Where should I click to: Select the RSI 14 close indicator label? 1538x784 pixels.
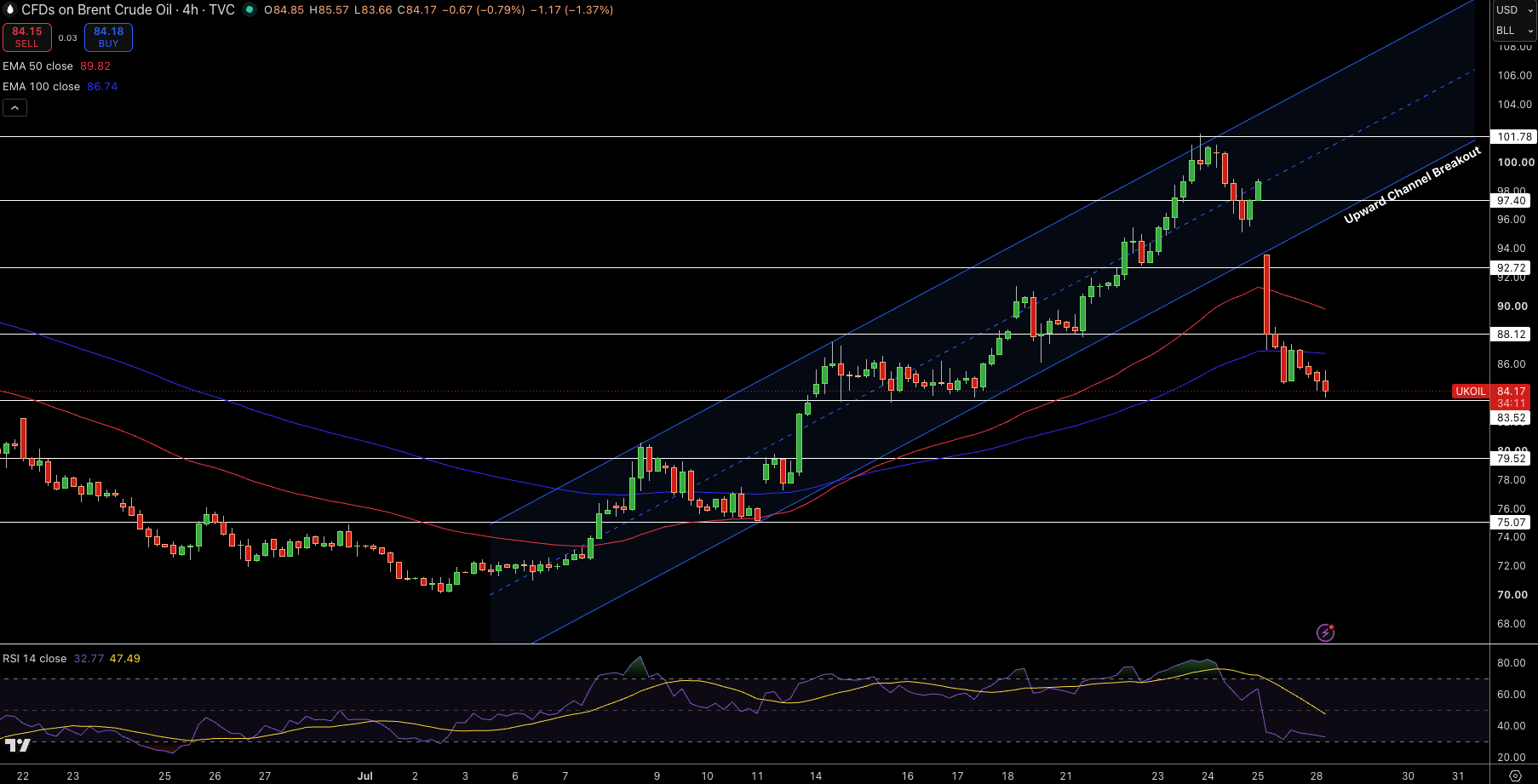click(34, 659)
